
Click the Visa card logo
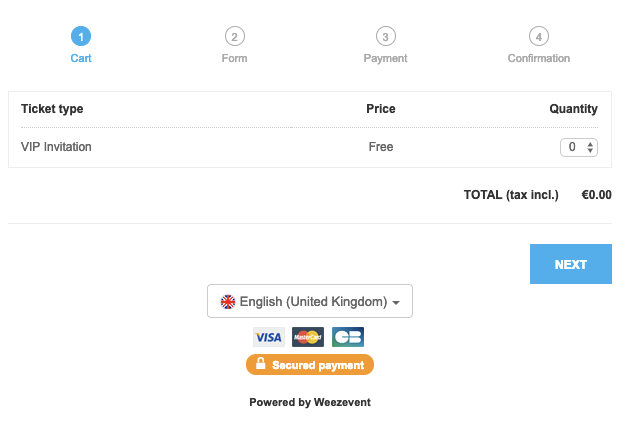pos(269,337)
